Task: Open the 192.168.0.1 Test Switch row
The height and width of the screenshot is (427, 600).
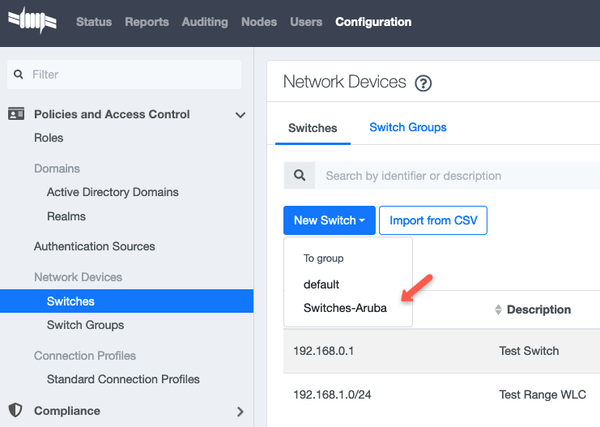Action: (x=440, y=351)
